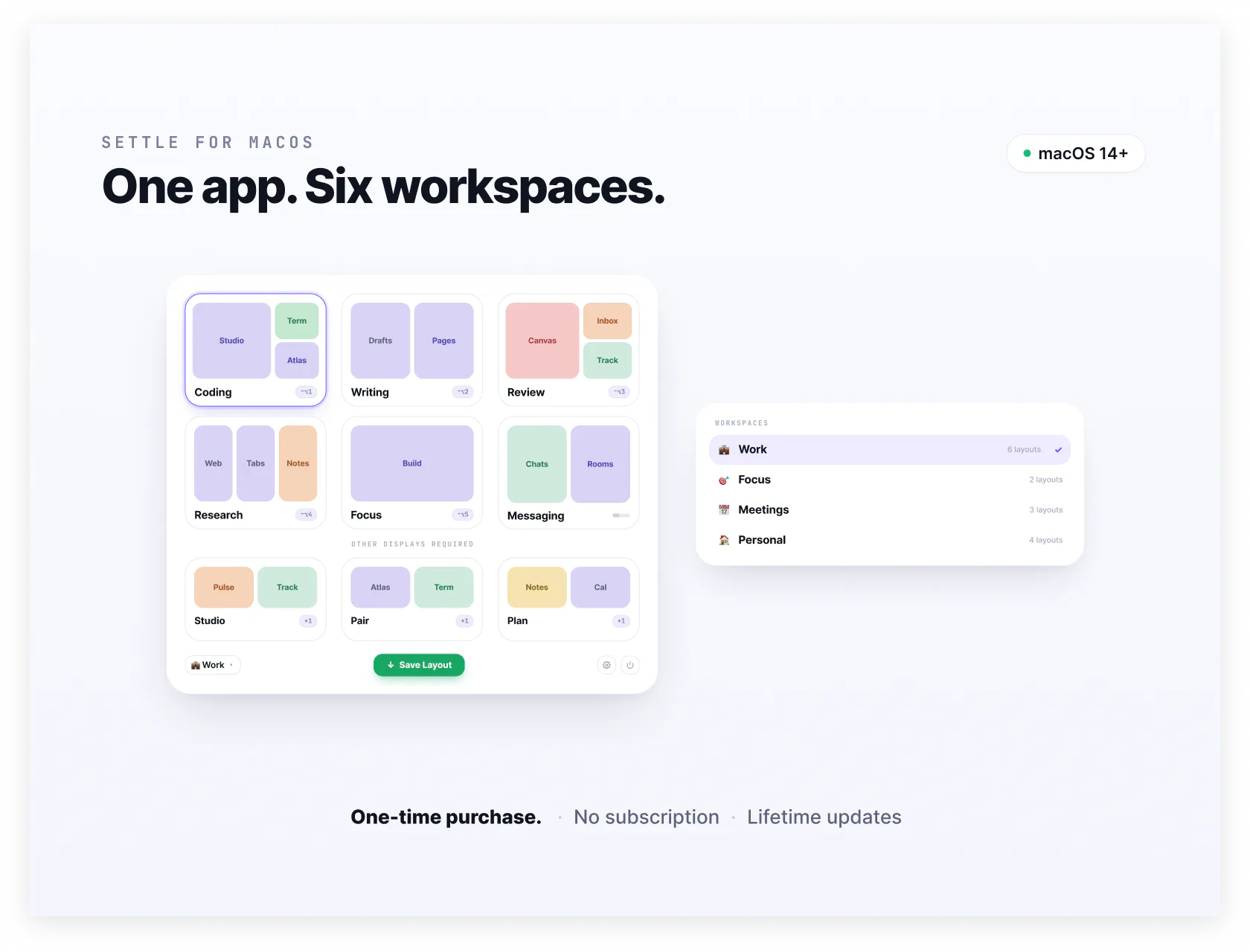Click the house icon next to Personal

[x=724, y=540]
